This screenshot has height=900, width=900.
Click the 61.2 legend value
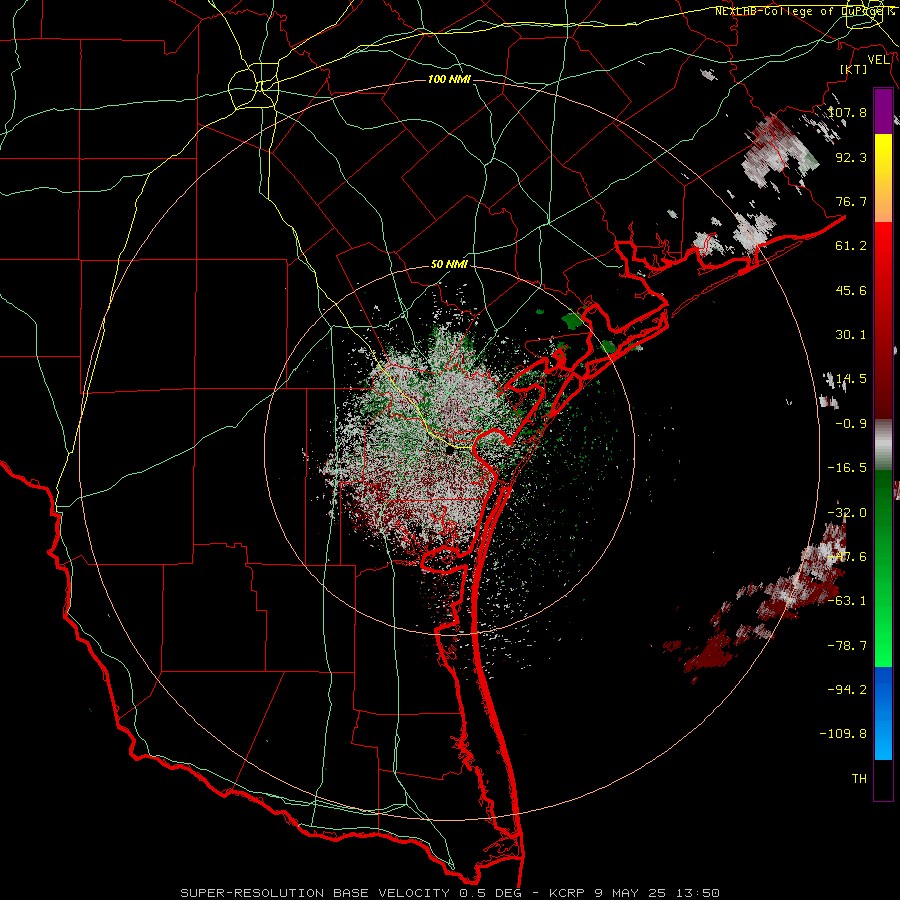click(x=851, y=246)
